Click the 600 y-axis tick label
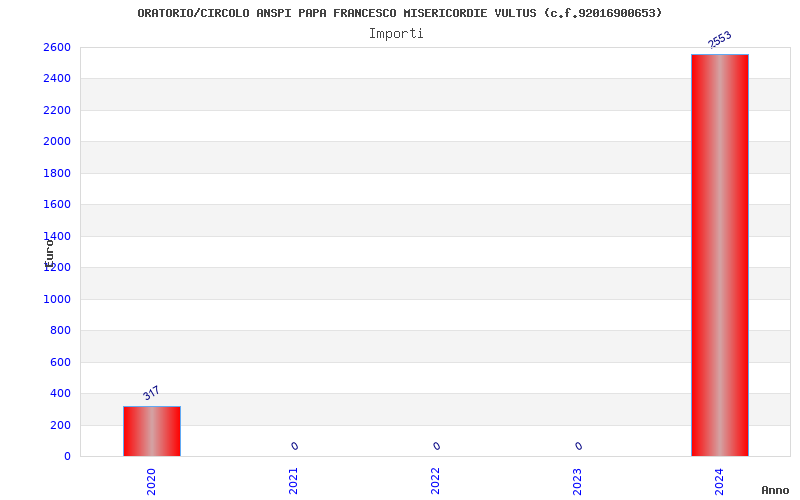 pyautogui.click(x=60, y=362)
